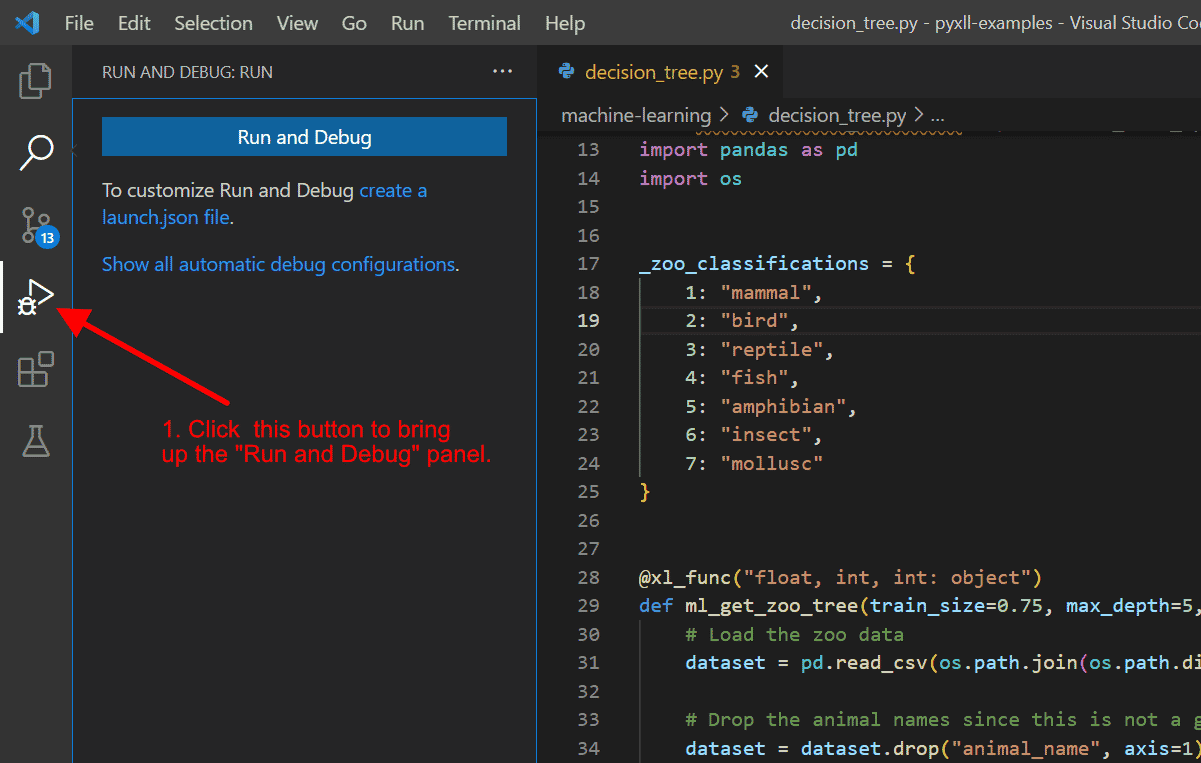Viewport: 1201px width, 763px height.
Task: Click the text 'import os'
Action: (x=690, y=179)
